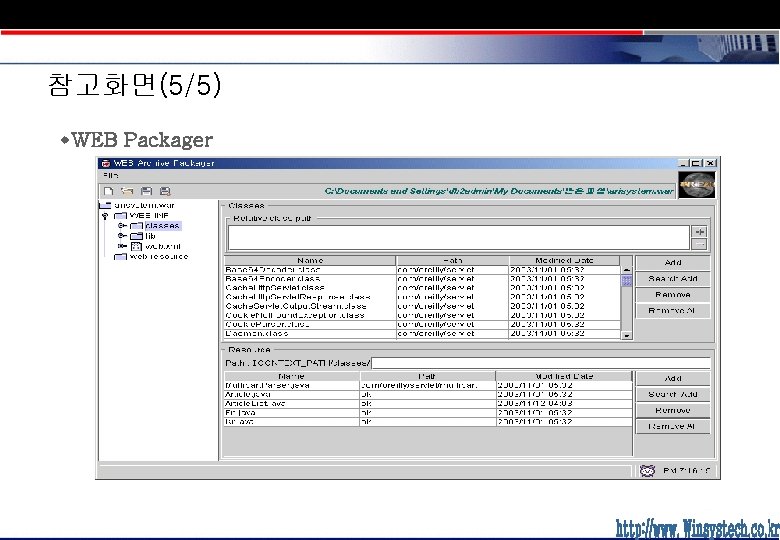Select the ArticleList.java resource row
780x540 pixels.
point(428,403)
